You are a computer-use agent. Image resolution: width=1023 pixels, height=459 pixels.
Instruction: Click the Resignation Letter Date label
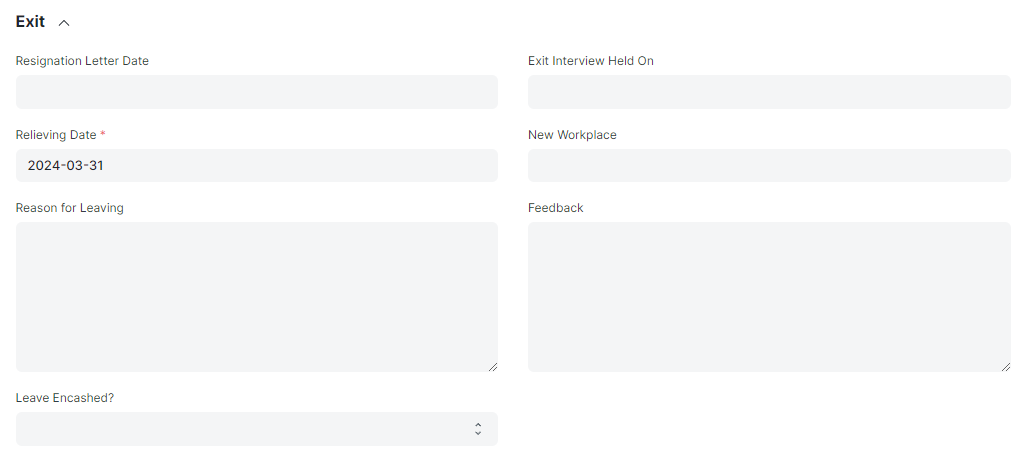point(82,61)
